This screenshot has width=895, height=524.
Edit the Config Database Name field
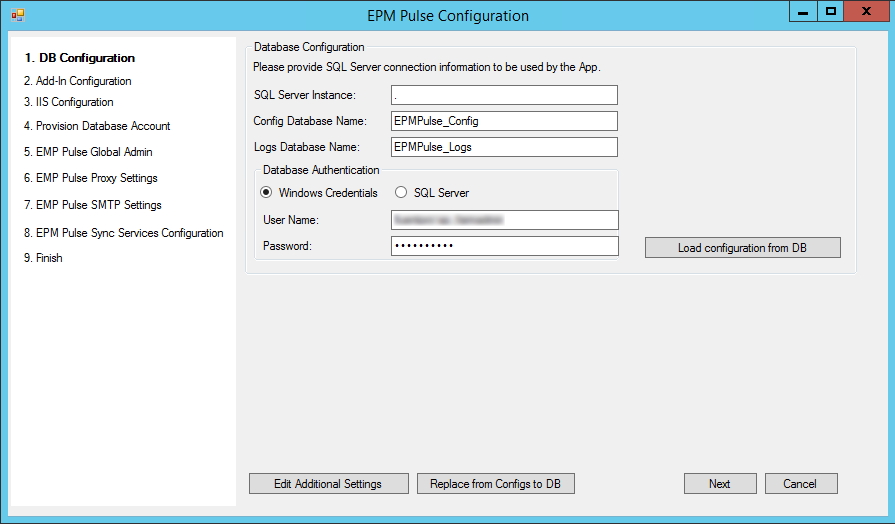coord(504,121)
